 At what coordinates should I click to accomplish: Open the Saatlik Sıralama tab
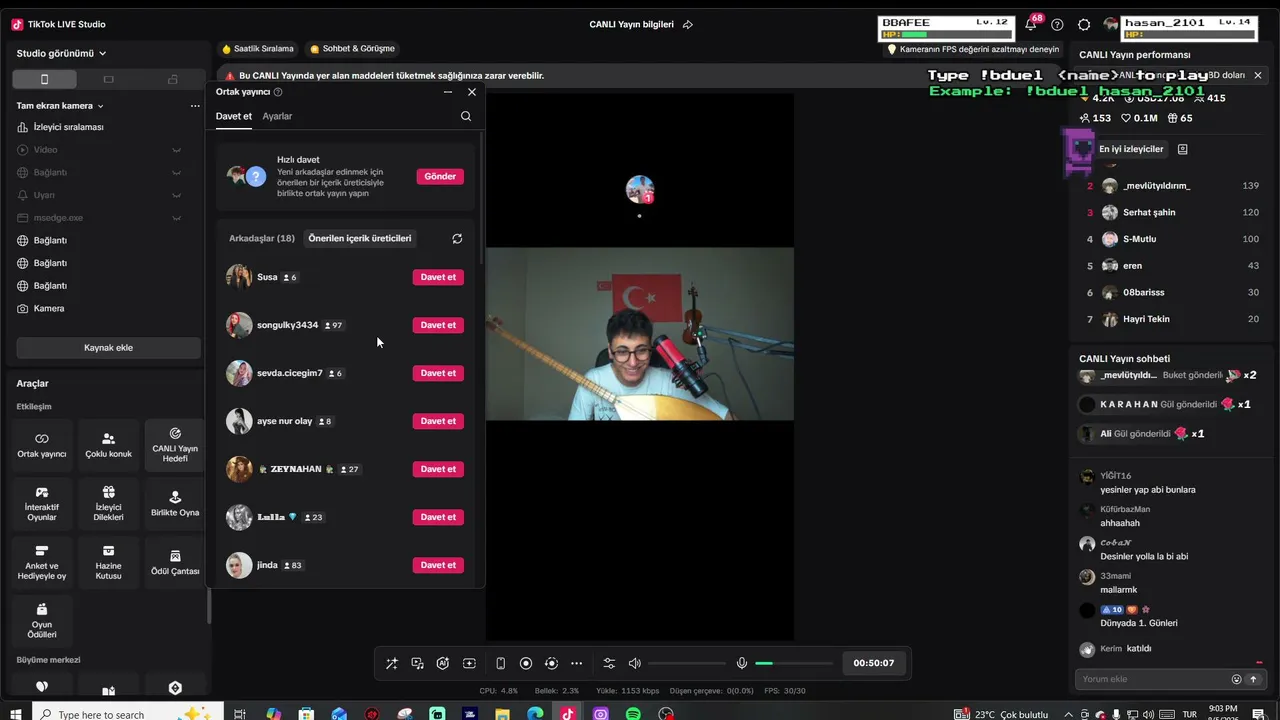point(258,48)
